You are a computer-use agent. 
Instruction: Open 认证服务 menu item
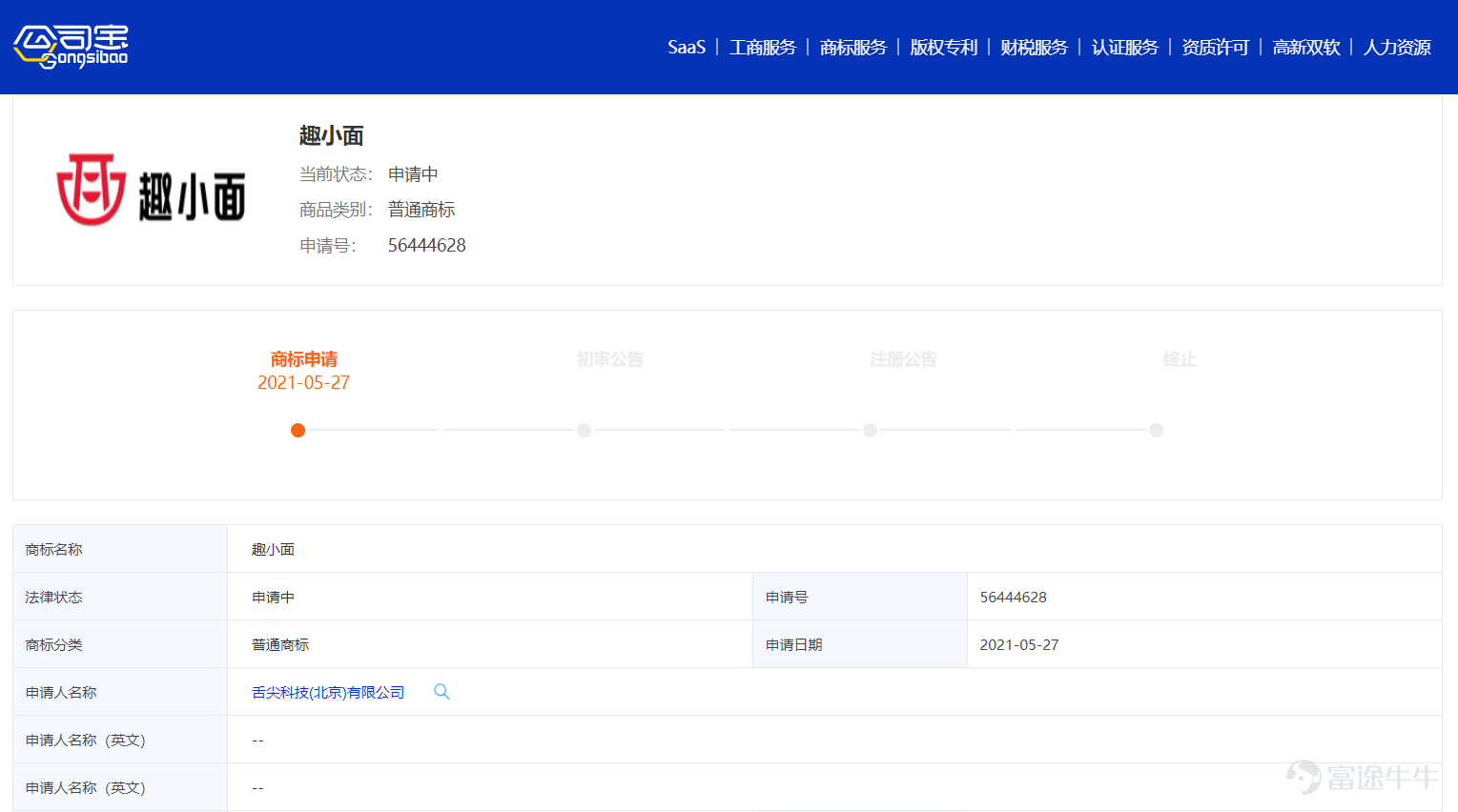(1125, 47)
